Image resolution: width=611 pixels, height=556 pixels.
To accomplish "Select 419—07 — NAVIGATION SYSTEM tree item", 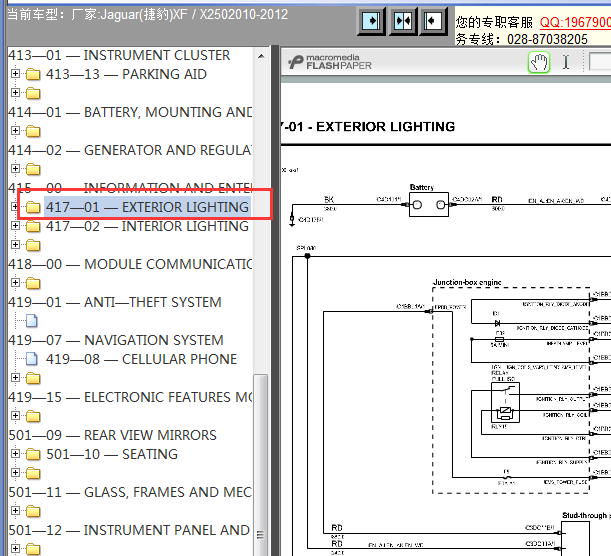I will pyautogui.click(x=116, y=340).
